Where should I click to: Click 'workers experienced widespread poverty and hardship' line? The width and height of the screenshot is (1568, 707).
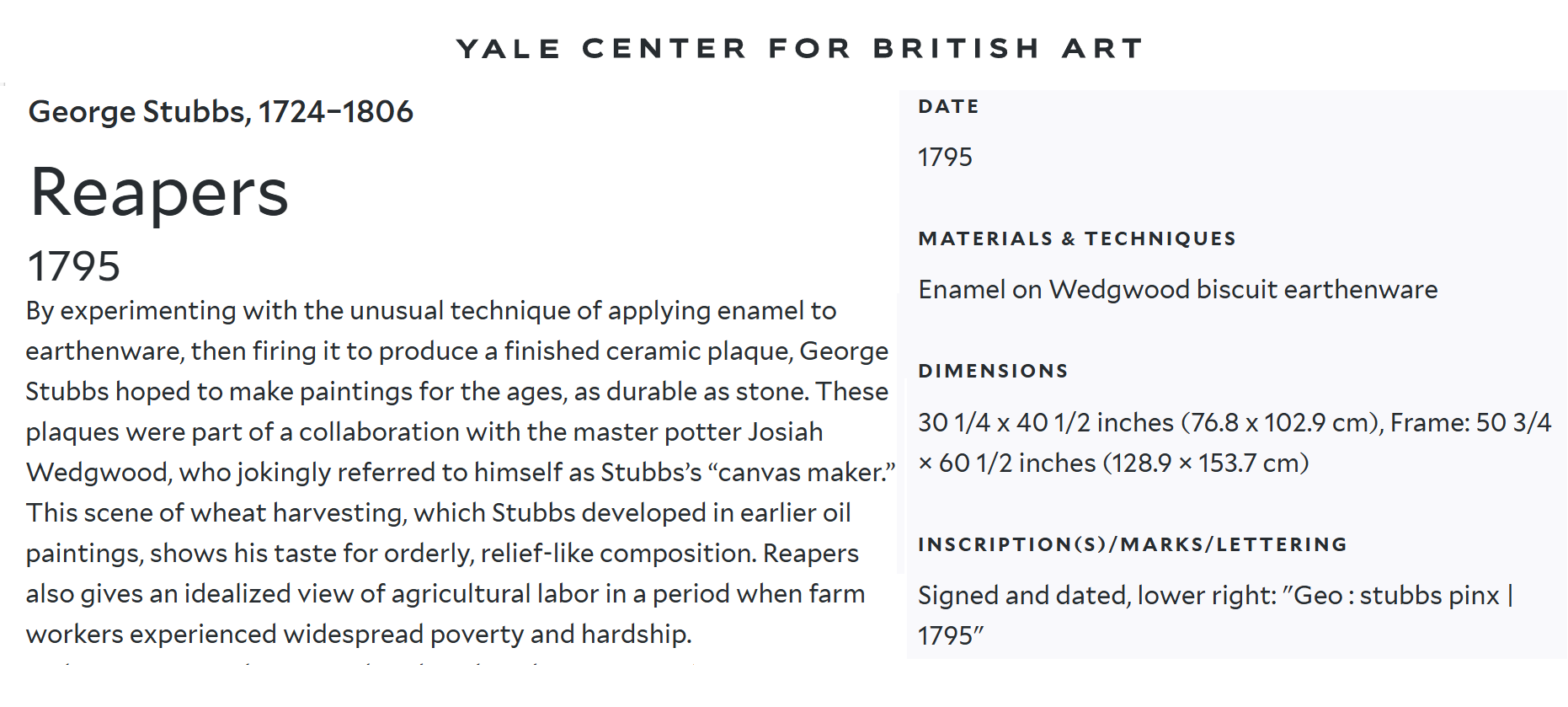(358, 635)
